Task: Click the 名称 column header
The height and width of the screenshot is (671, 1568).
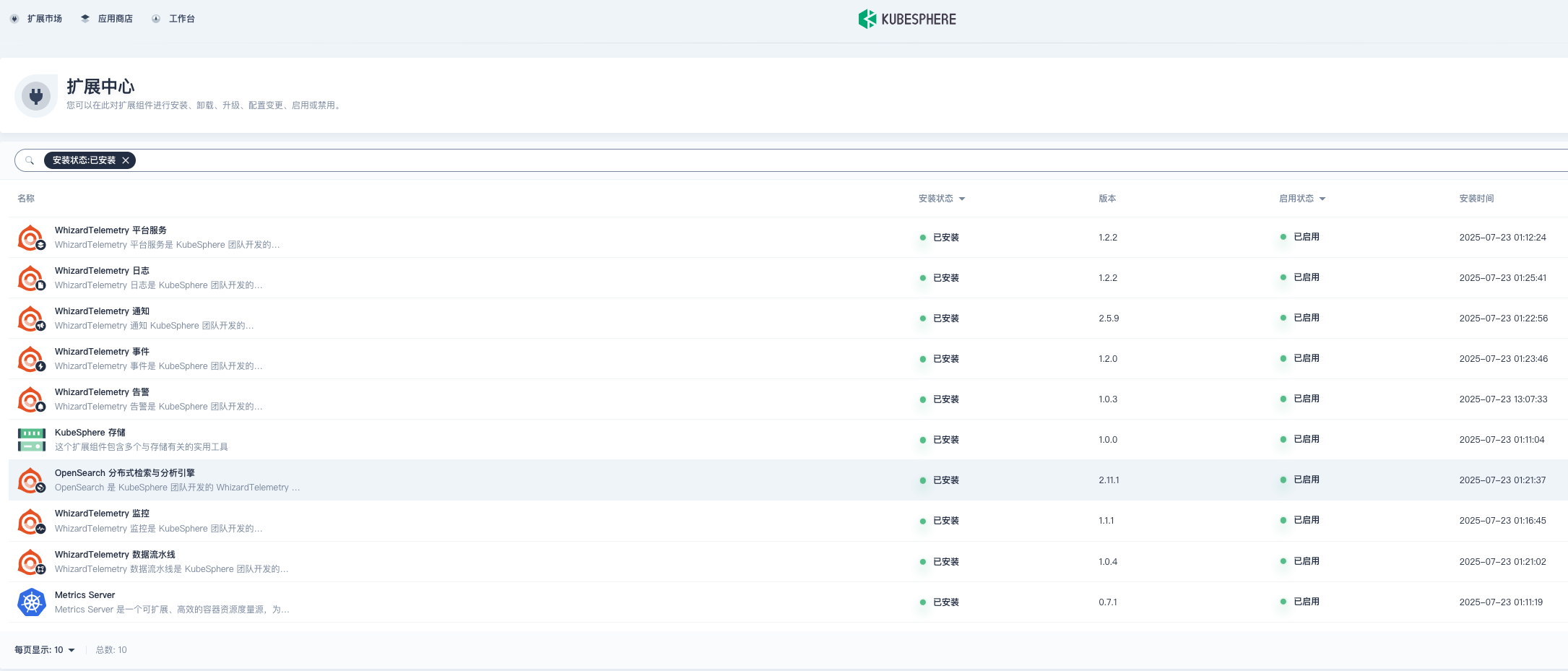Action: click(x=26, y=199)
